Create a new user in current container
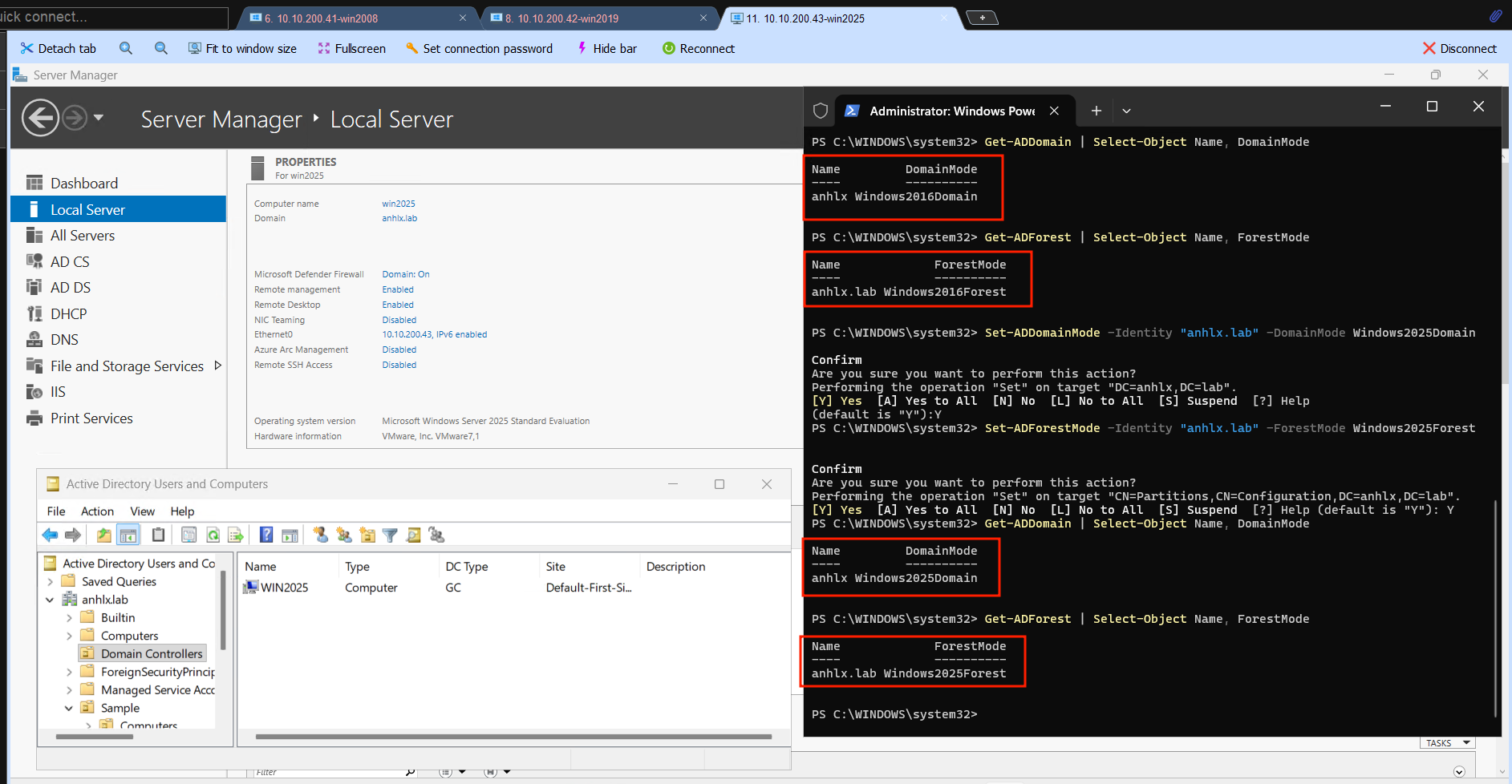1512x784 pixels. pyautogui.click(x=321, y=535)
